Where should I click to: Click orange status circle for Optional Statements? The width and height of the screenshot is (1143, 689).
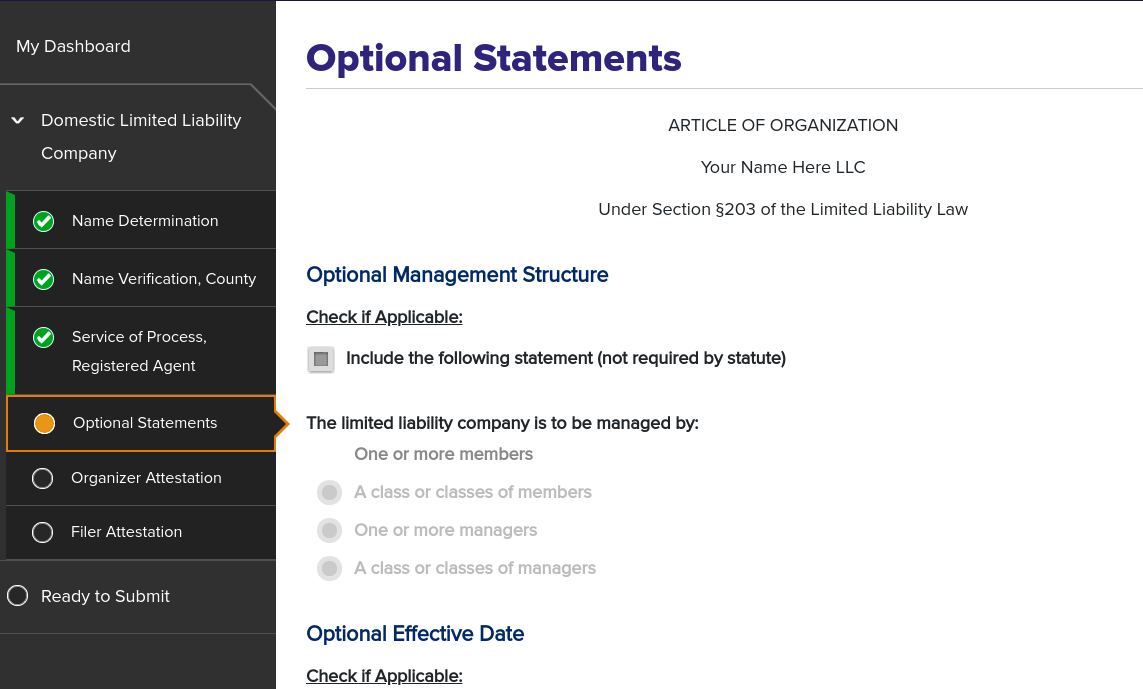[x=44, y=423]
